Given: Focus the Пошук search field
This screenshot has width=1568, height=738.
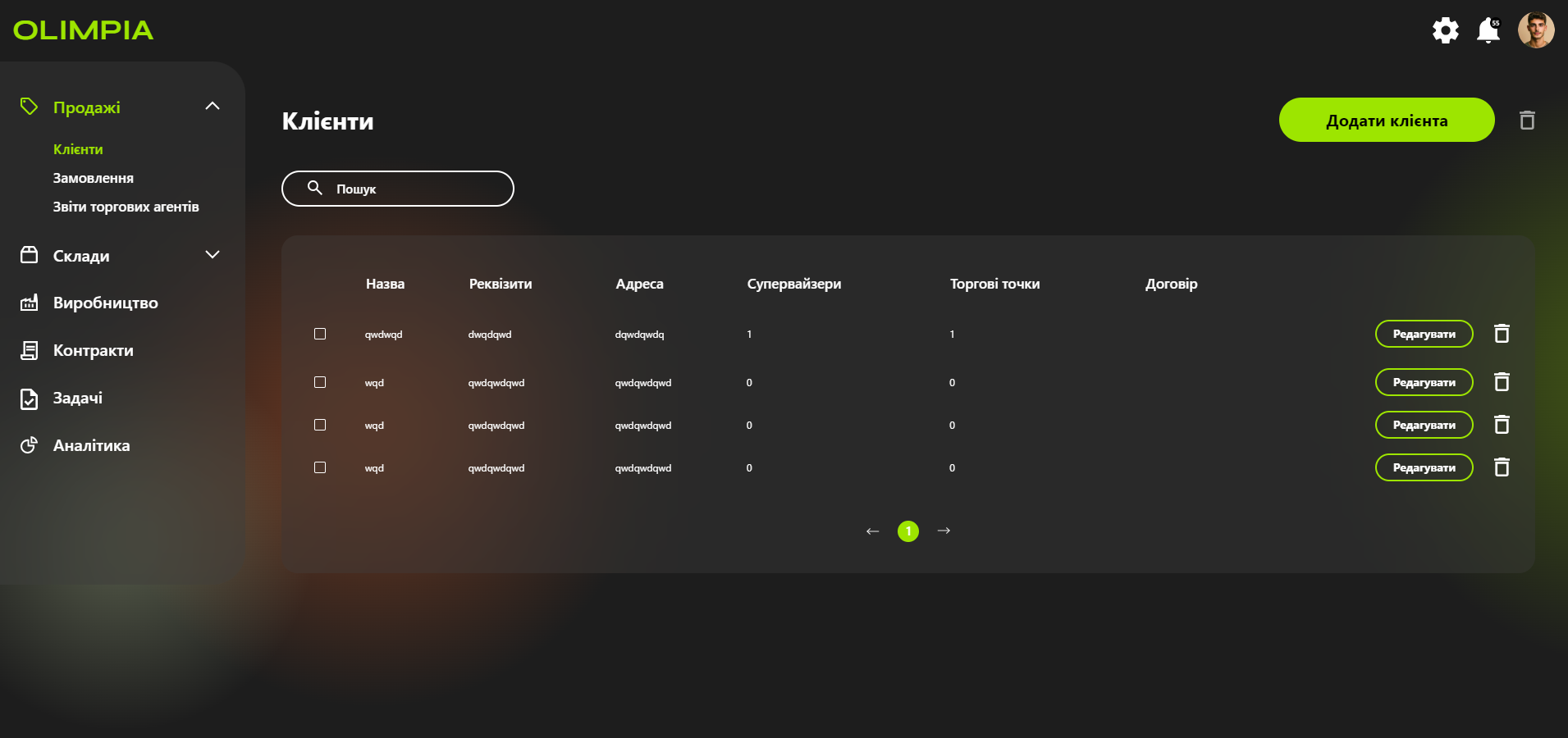Looking at the screenshot, I should pyautogui.click(x=398, y=189).
